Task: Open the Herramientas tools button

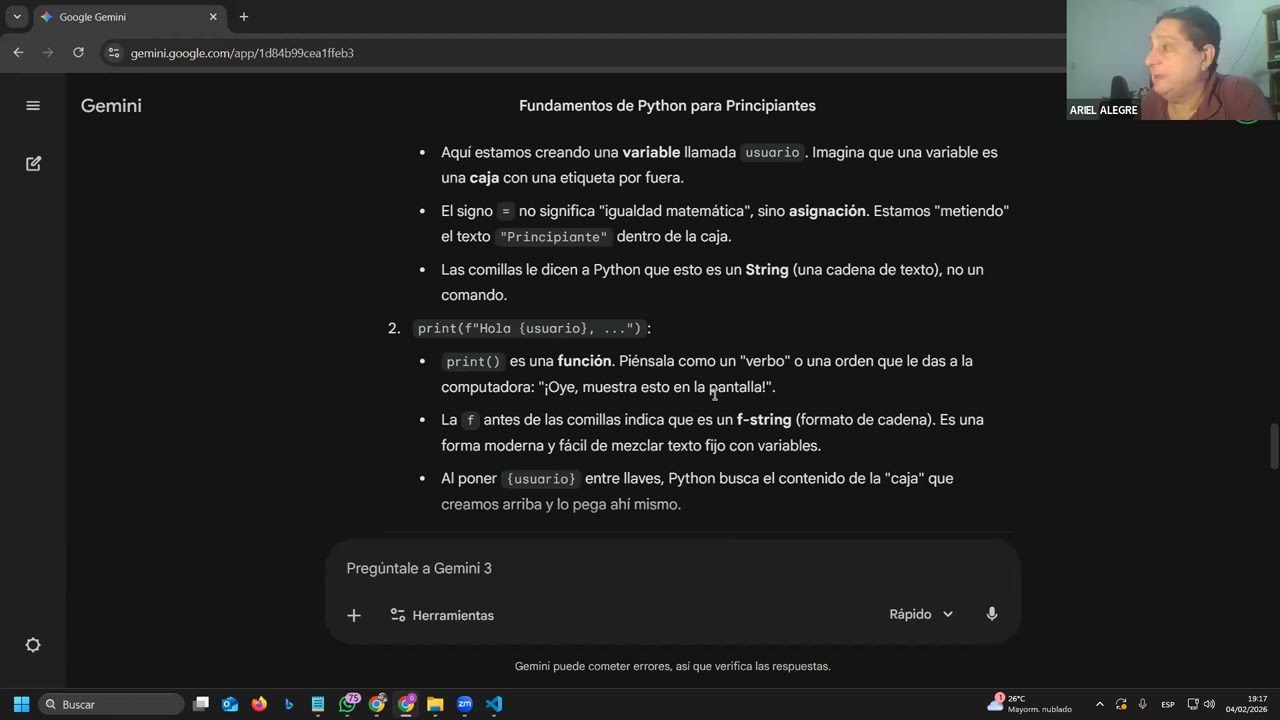Action: 442,615
